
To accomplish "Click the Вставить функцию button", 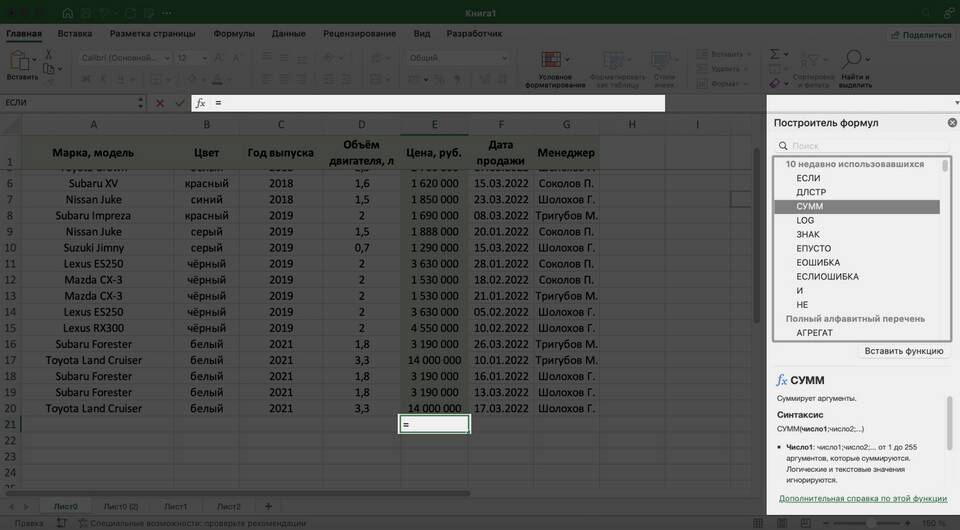I will [904, 351].
